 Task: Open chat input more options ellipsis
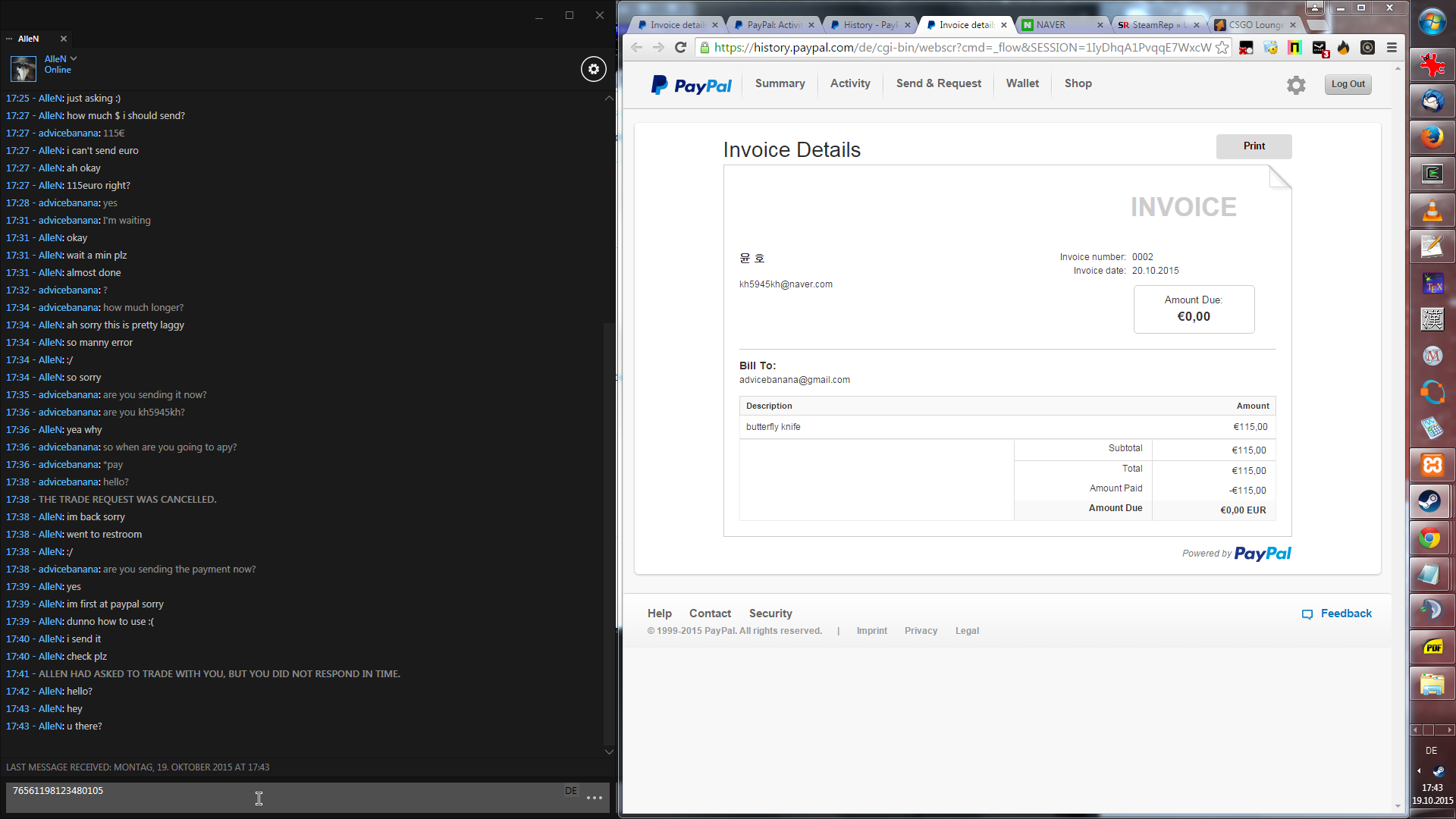tap(595, 798)
